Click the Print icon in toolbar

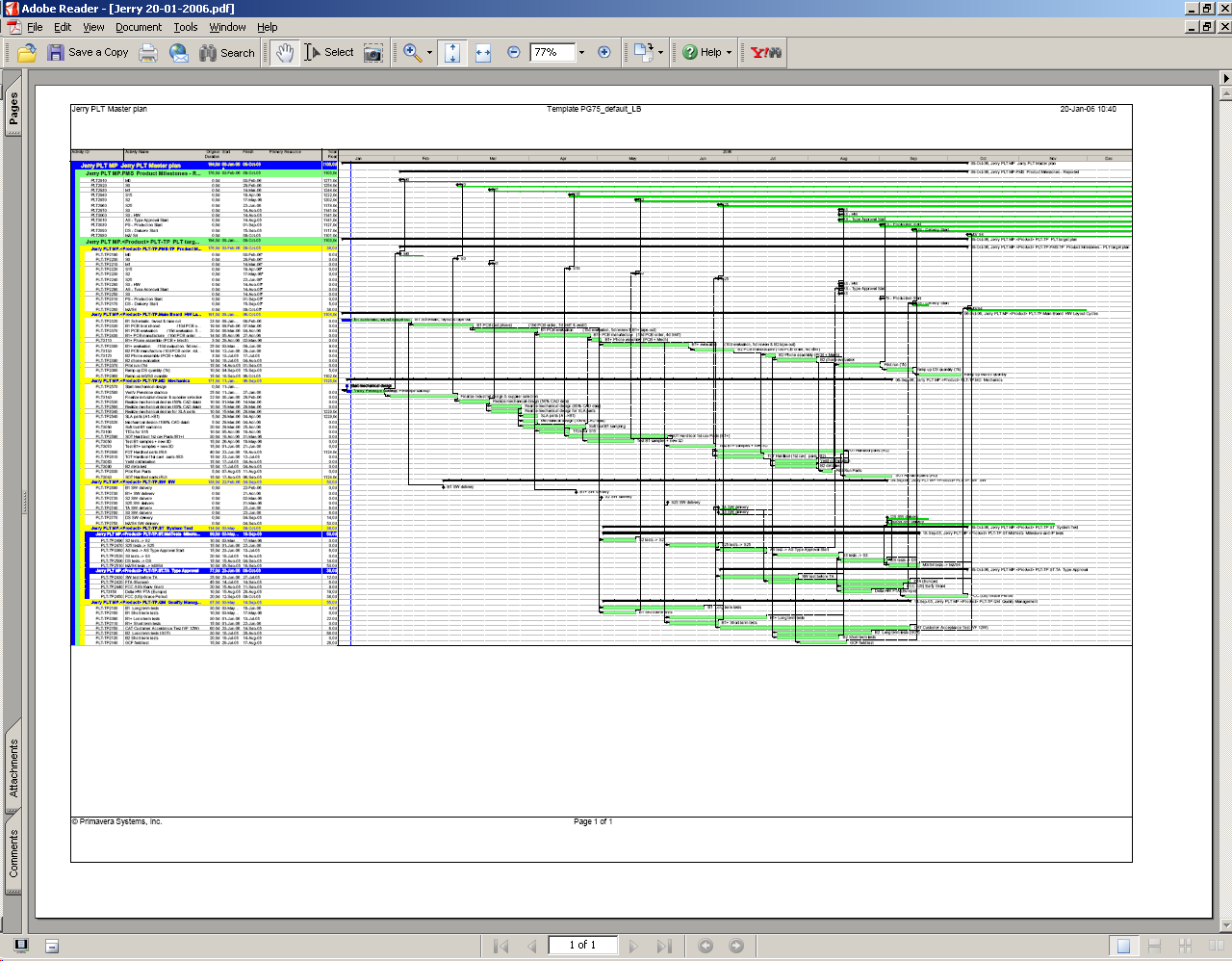click(x=148, y=53)
